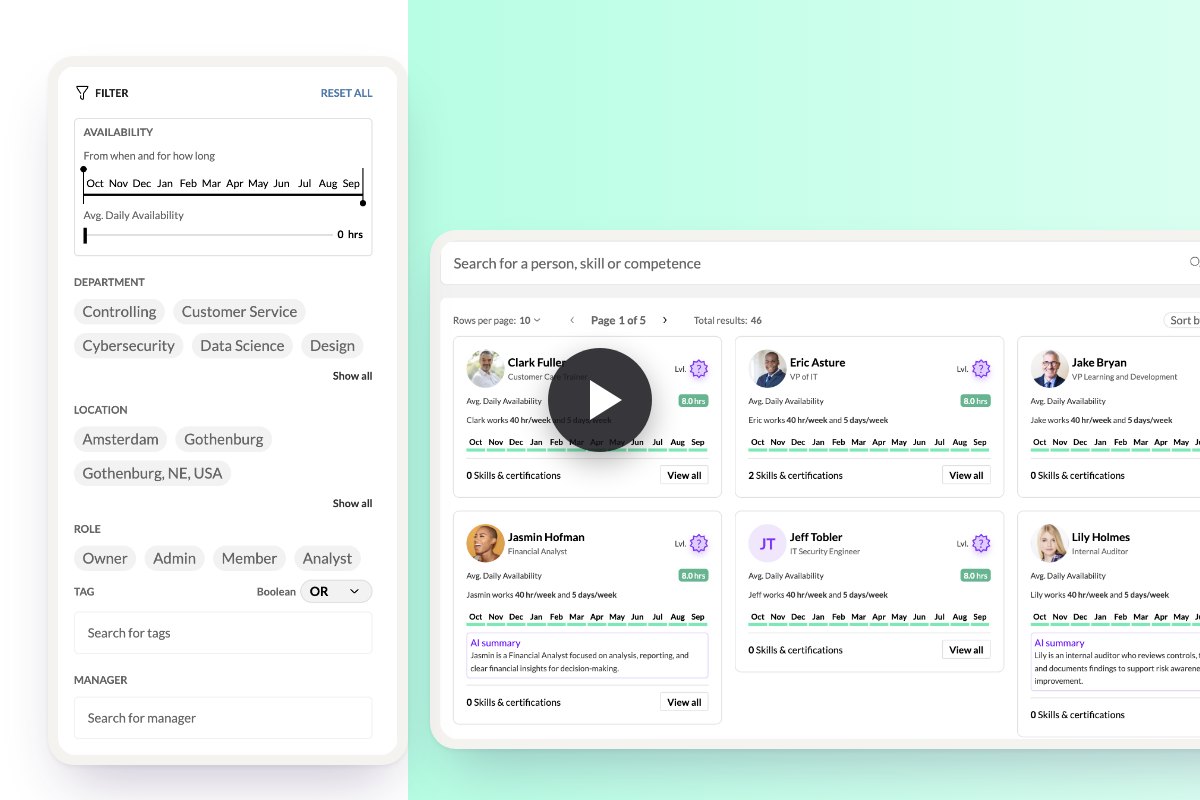This screenshot has width=1200, height=800.
Task: Go to the previous results page
Action: click(572, 321)
